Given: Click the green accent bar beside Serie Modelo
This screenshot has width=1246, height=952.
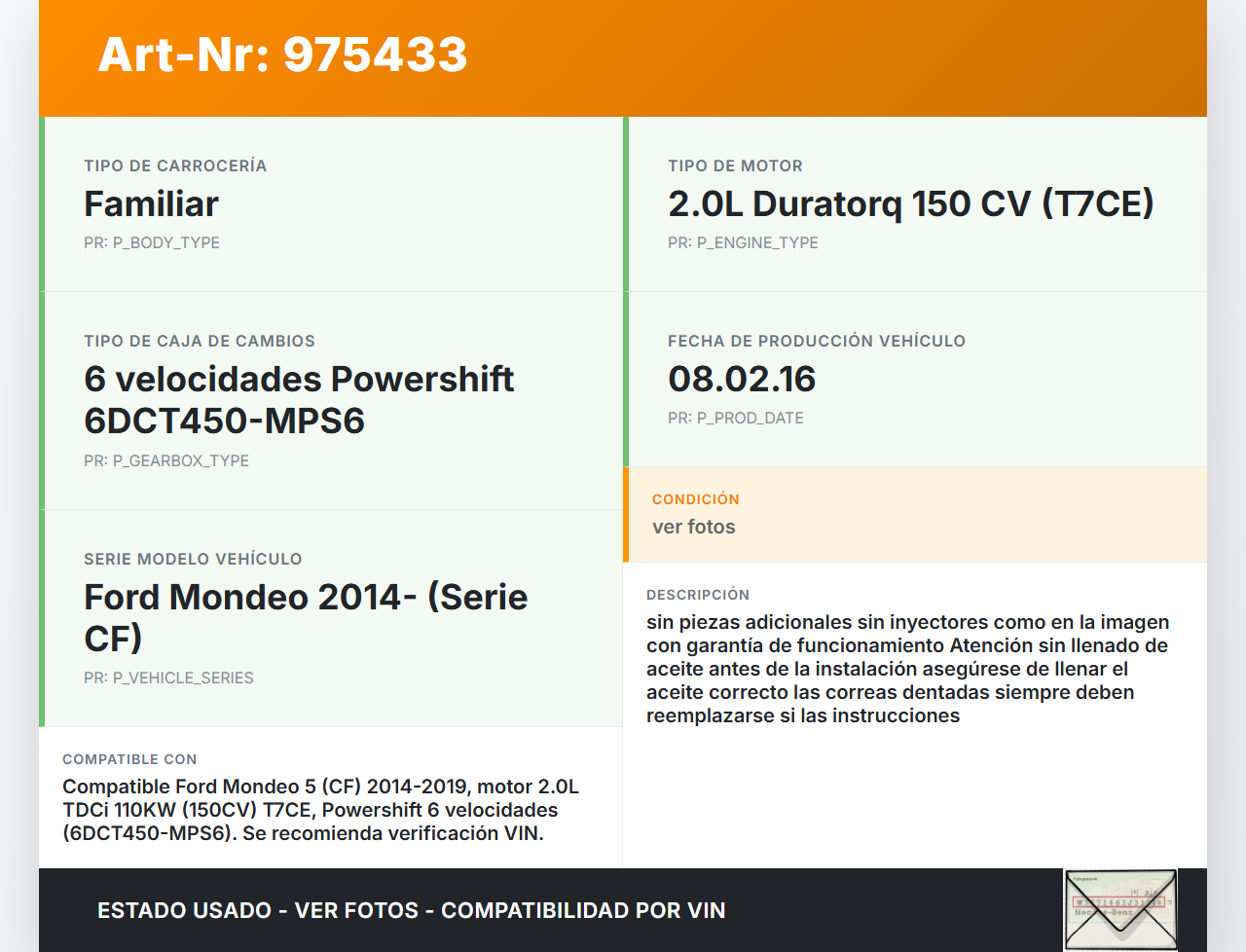Looking at the screenshot, I should (x=43, y=617).
